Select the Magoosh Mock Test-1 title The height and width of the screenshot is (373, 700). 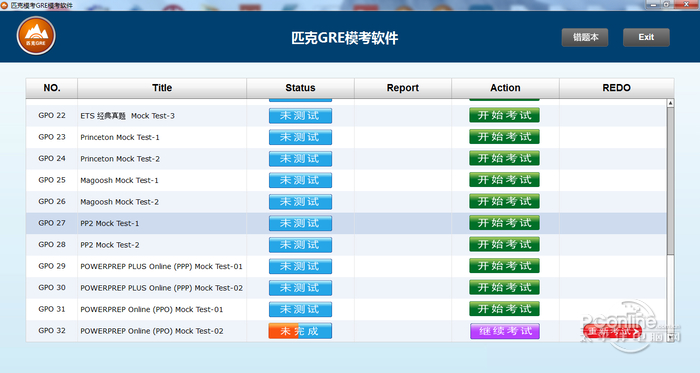[119, 180]
